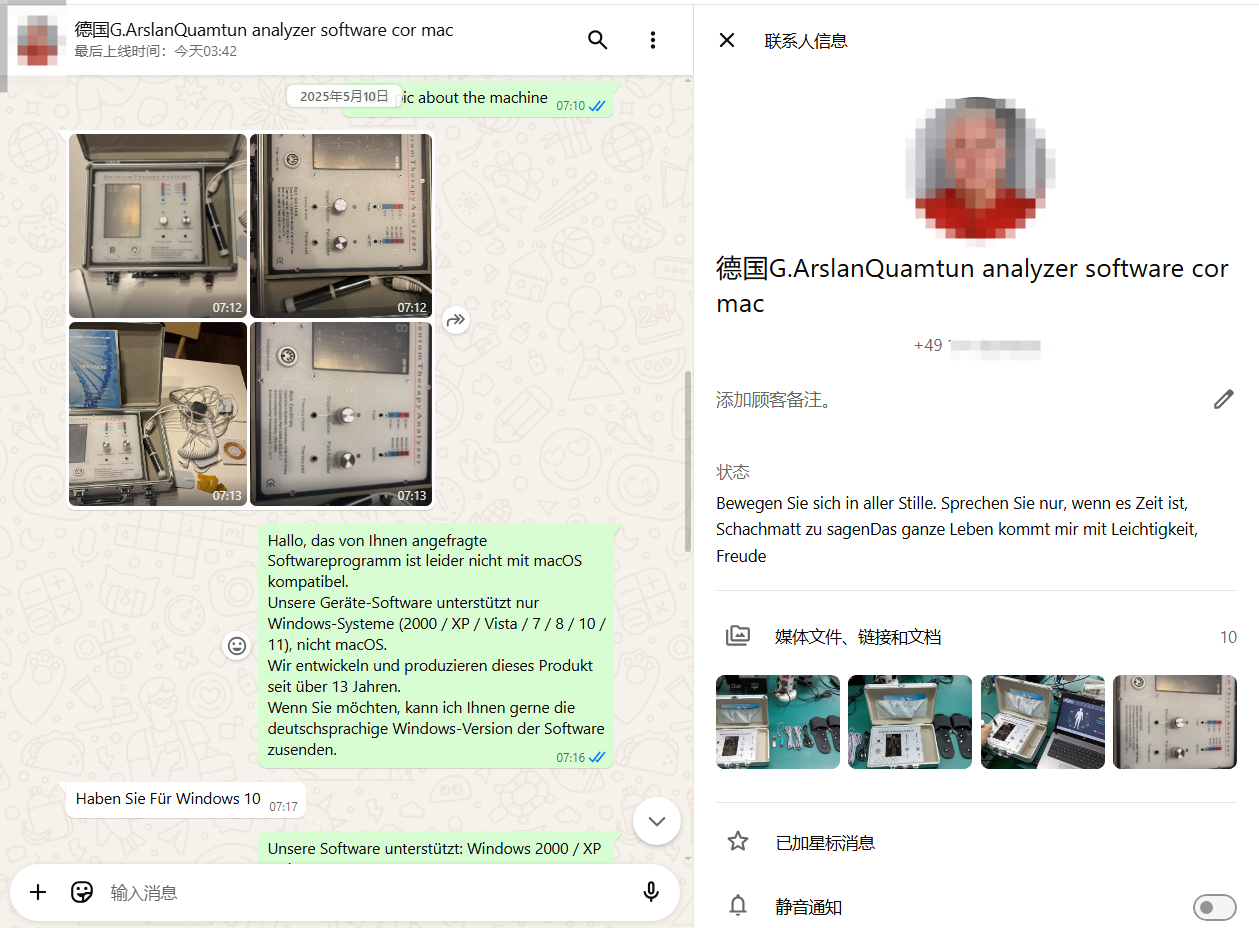React with the emoji smiley beside message
Viewport: 1259px width, 928px height.
(237, 646)
